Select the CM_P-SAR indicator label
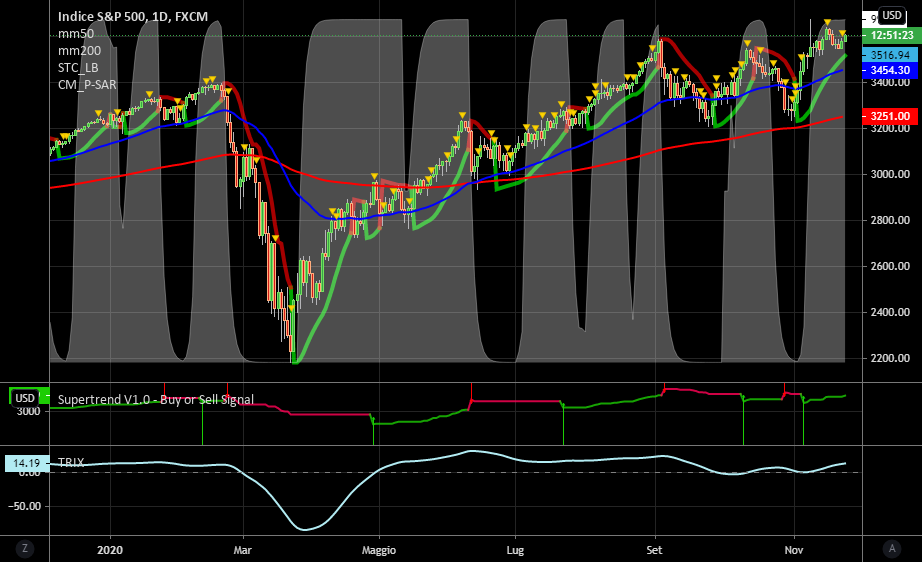Image resolution: width=922 pixels, height=562 pixels. pos(87,85)
